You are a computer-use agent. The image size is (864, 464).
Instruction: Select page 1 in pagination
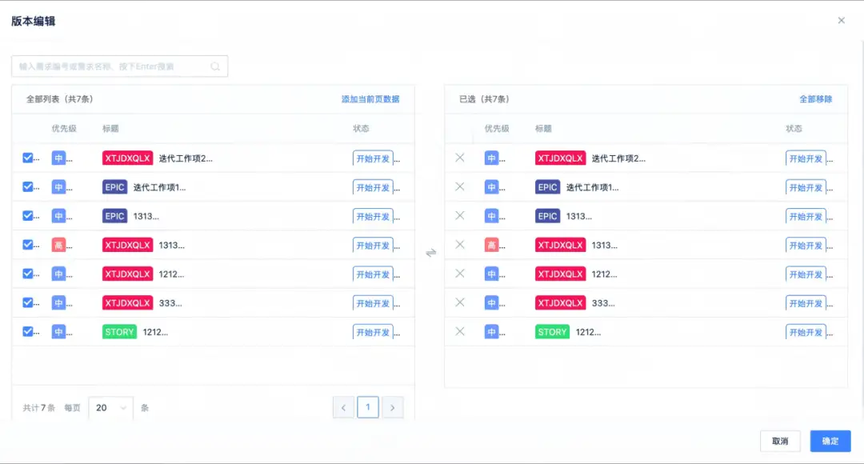[368, 408]
